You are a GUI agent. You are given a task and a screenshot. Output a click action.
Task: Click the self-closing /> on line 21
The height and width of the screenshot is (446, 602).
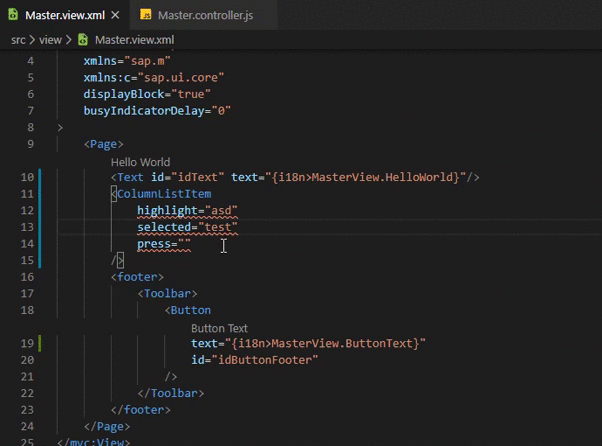tap(170, 377)
